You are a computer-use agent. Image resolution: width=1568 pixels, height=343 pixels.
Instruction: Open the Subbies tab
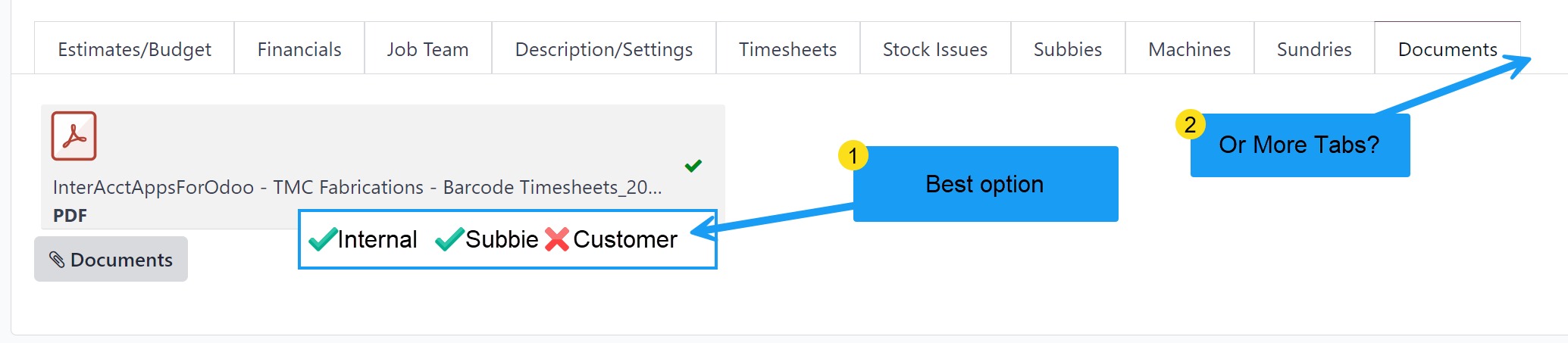click(x=1067, y=49)
